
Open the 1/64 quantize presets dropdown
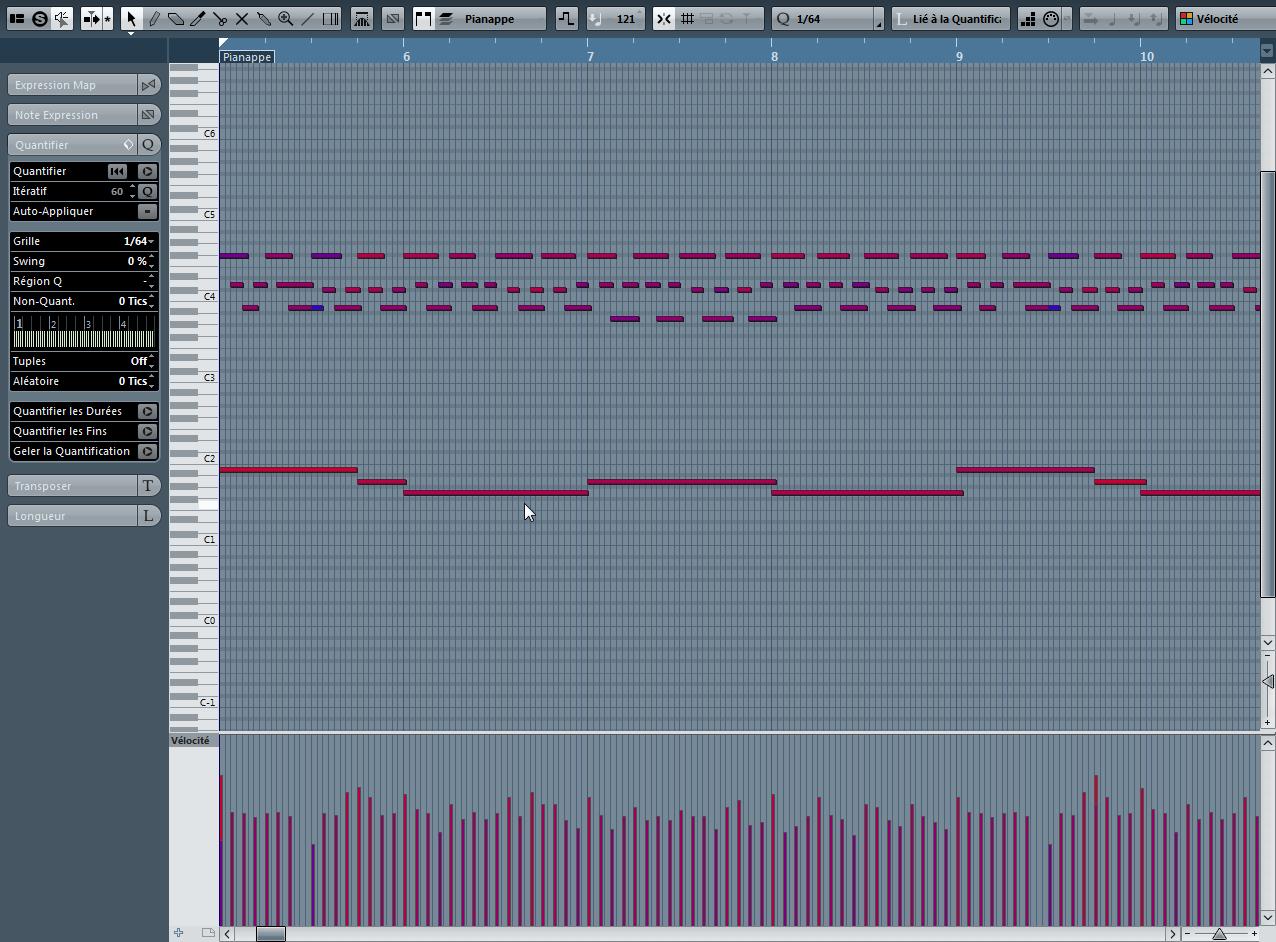click(828, 18)
